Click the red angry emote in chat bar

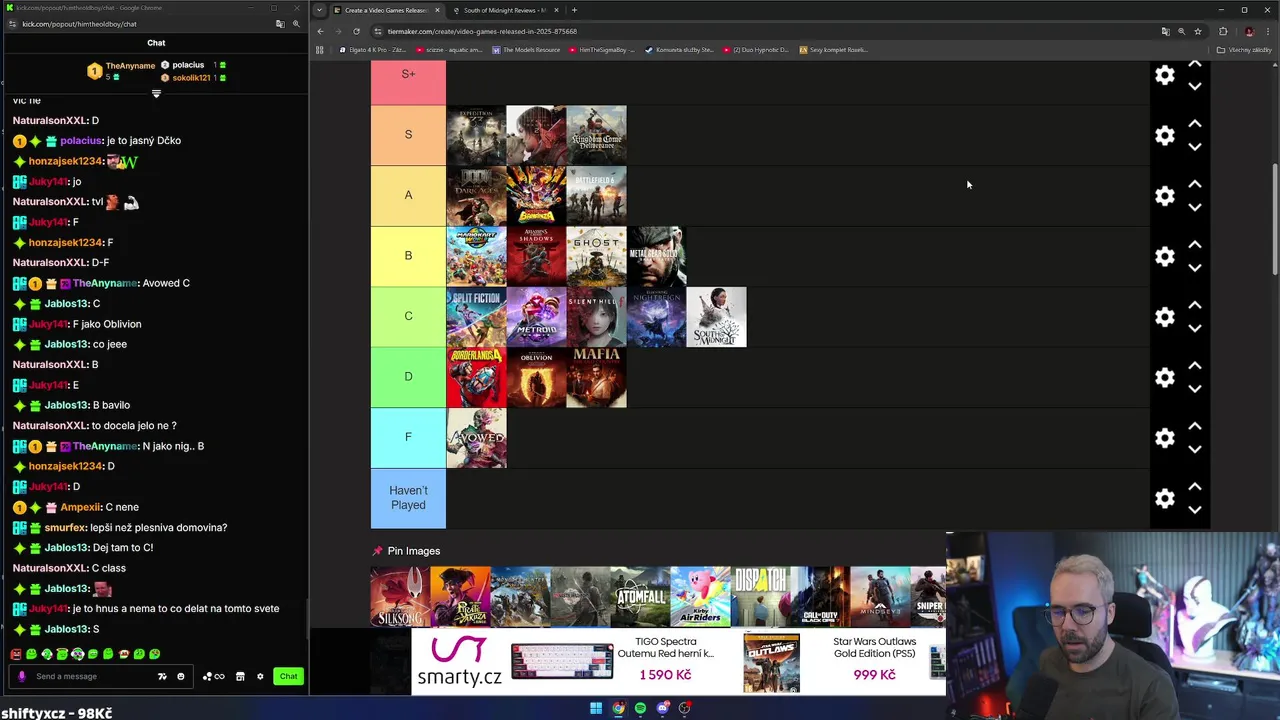(16, 654)
